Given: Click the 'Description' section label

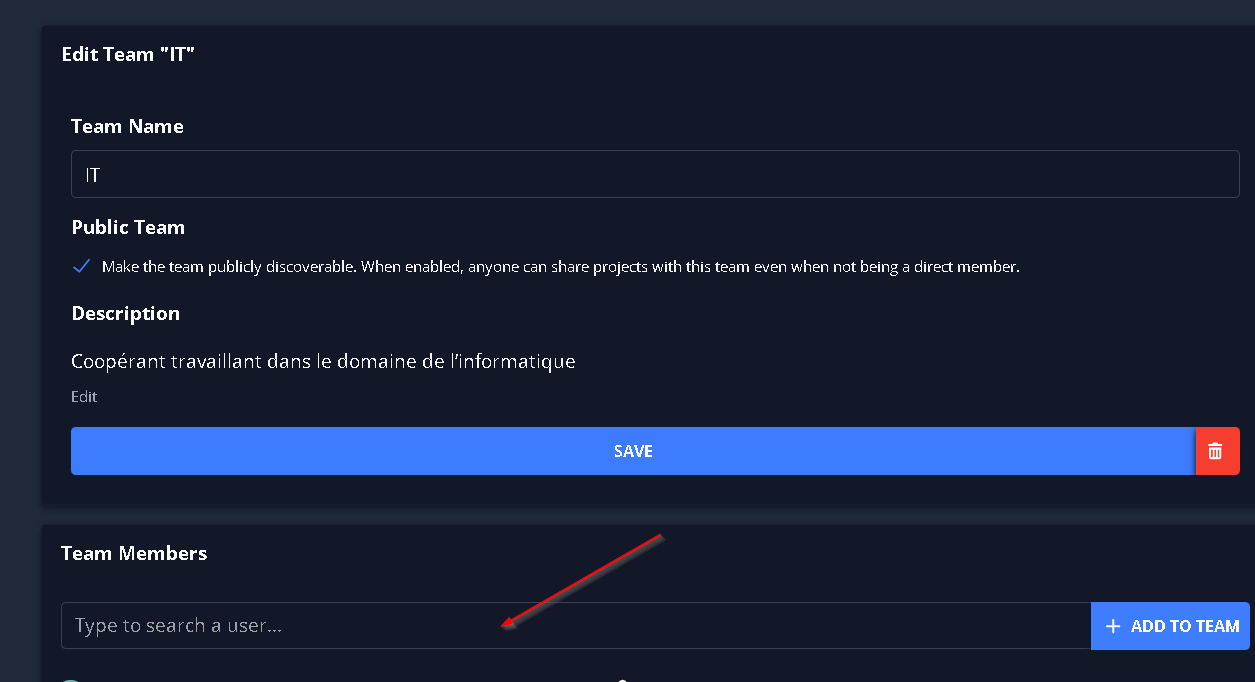Looking at the screenshot, I should point(126,313).
